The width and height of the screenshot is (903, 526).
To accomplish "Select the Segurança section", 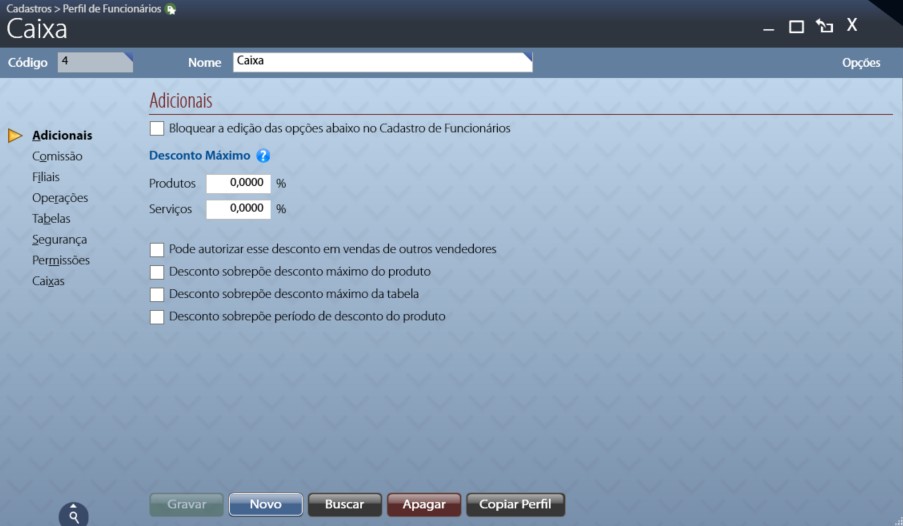I will coord(59,240).
